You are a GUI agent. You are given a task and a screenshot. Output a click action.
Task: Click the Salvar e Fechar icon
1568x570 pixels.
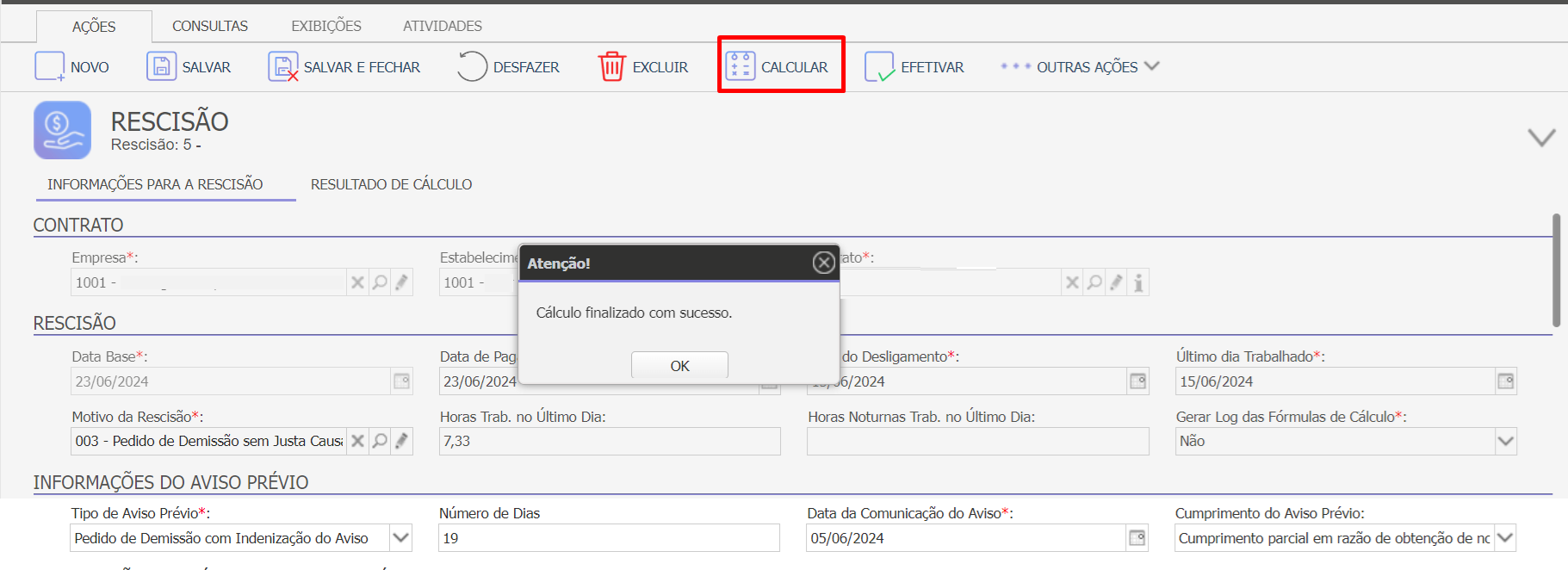283,66
